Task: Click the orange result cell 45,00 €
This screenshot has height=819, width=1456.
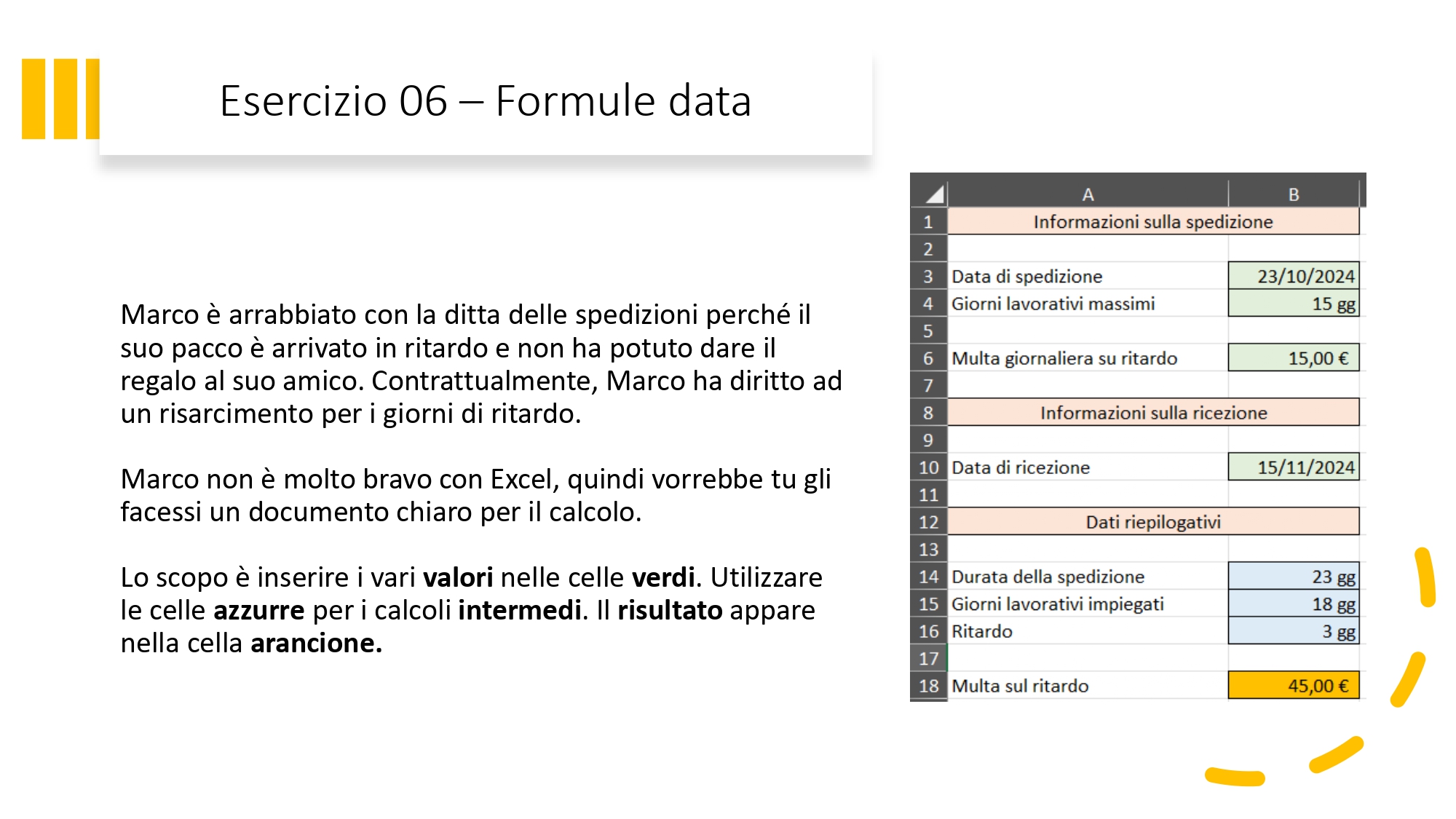Action: [x=1294, y=686]
